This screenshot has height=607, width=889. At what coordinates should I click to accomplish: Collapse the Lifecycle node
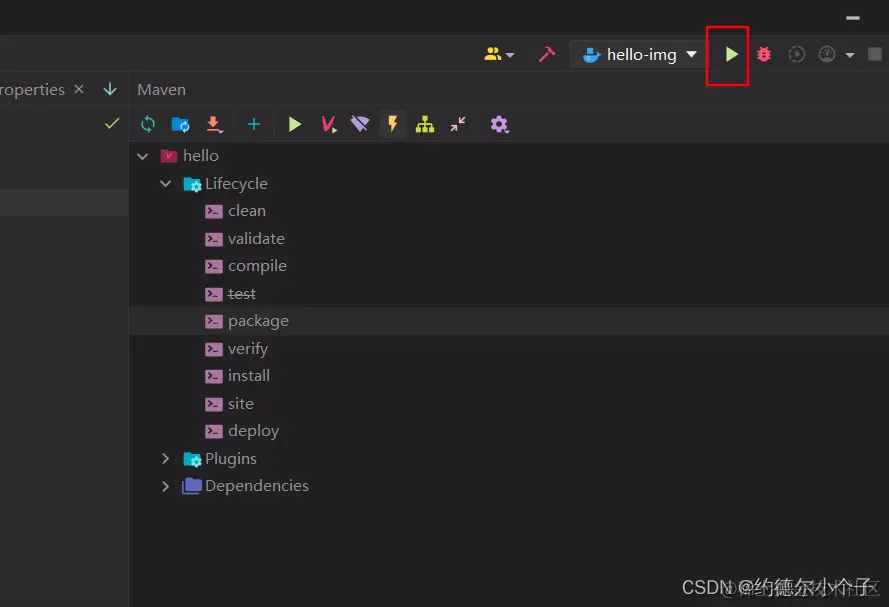166,184
